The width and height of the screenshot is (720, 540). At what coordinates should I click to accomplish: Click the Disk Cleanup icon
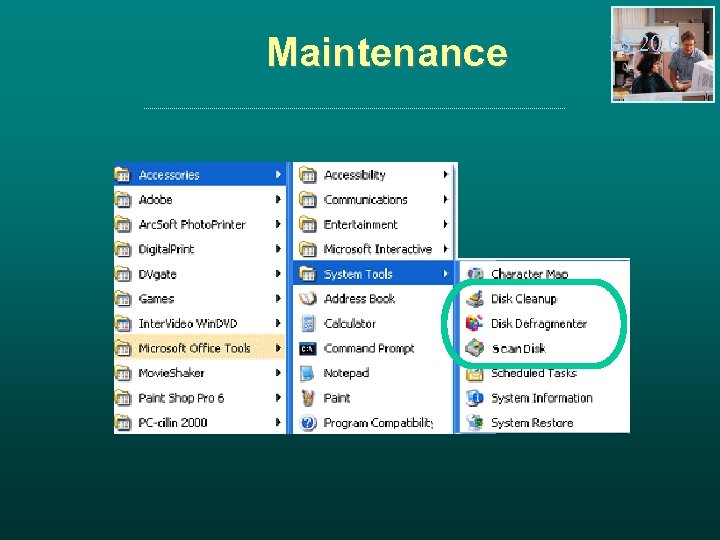(475, 298)
